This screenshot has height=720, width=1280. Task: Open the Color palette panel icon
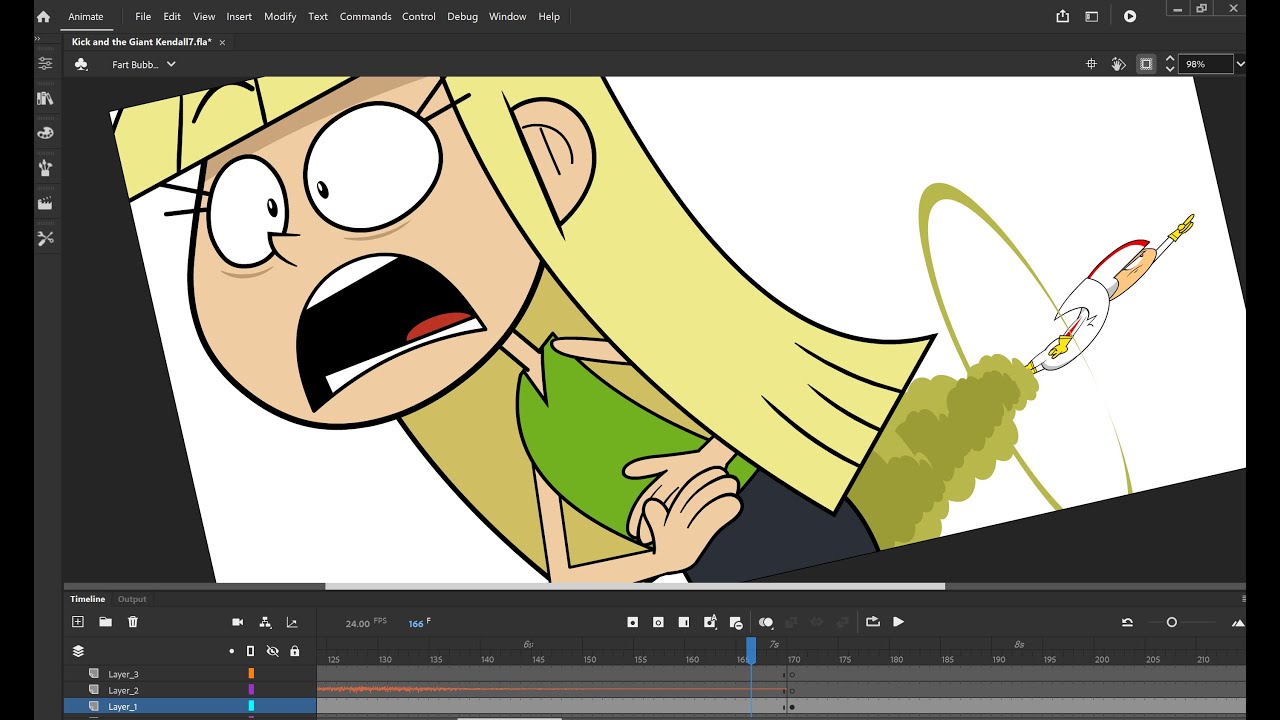pyautogui.click(x=45, y=133)
